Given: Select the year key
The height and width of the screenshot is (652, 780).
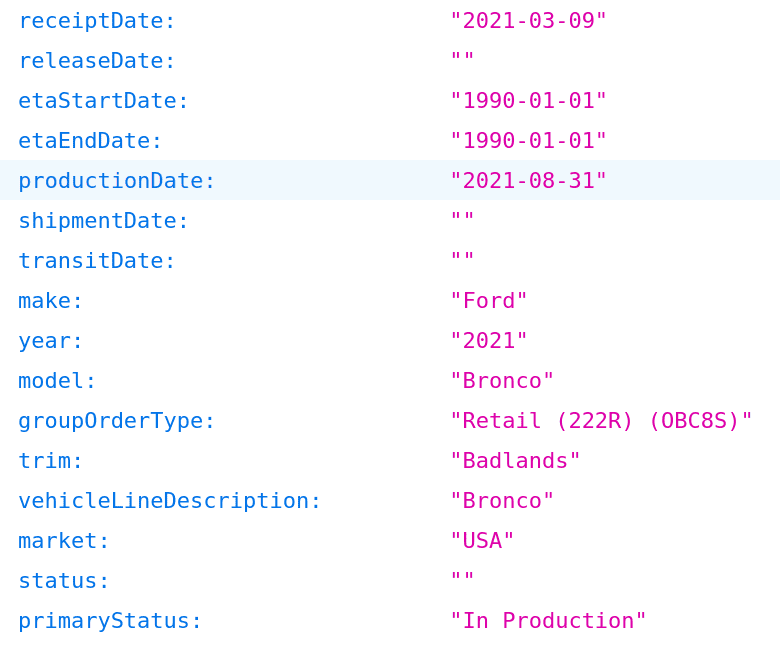Looking at the screenshot, I should coord(50,341).
